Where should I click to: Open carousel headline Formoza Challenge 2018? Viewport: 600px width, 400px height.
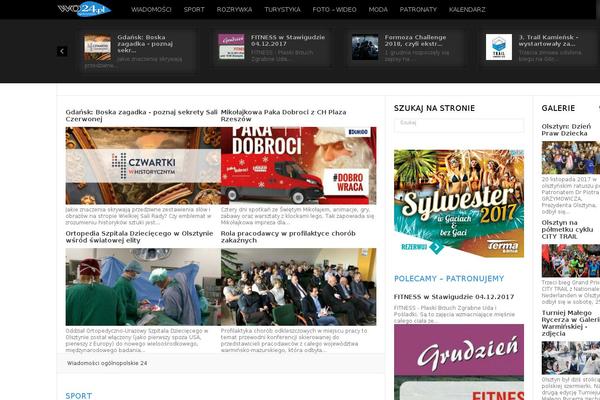(416, 41)
